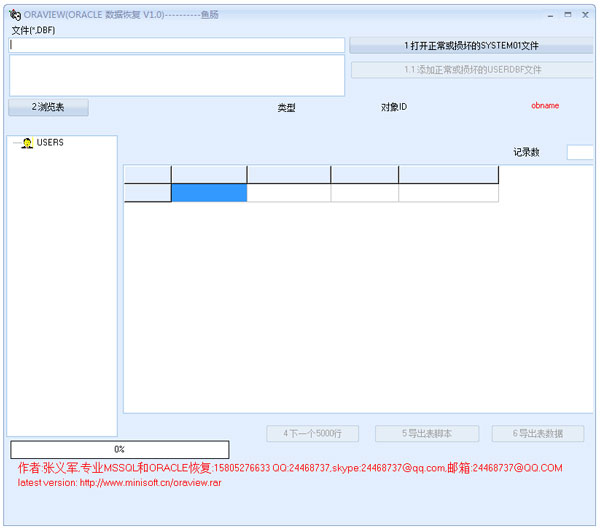Click the ORAVIEW app icon in title bar
Screen dimensions: 600x530
(14, 16)
